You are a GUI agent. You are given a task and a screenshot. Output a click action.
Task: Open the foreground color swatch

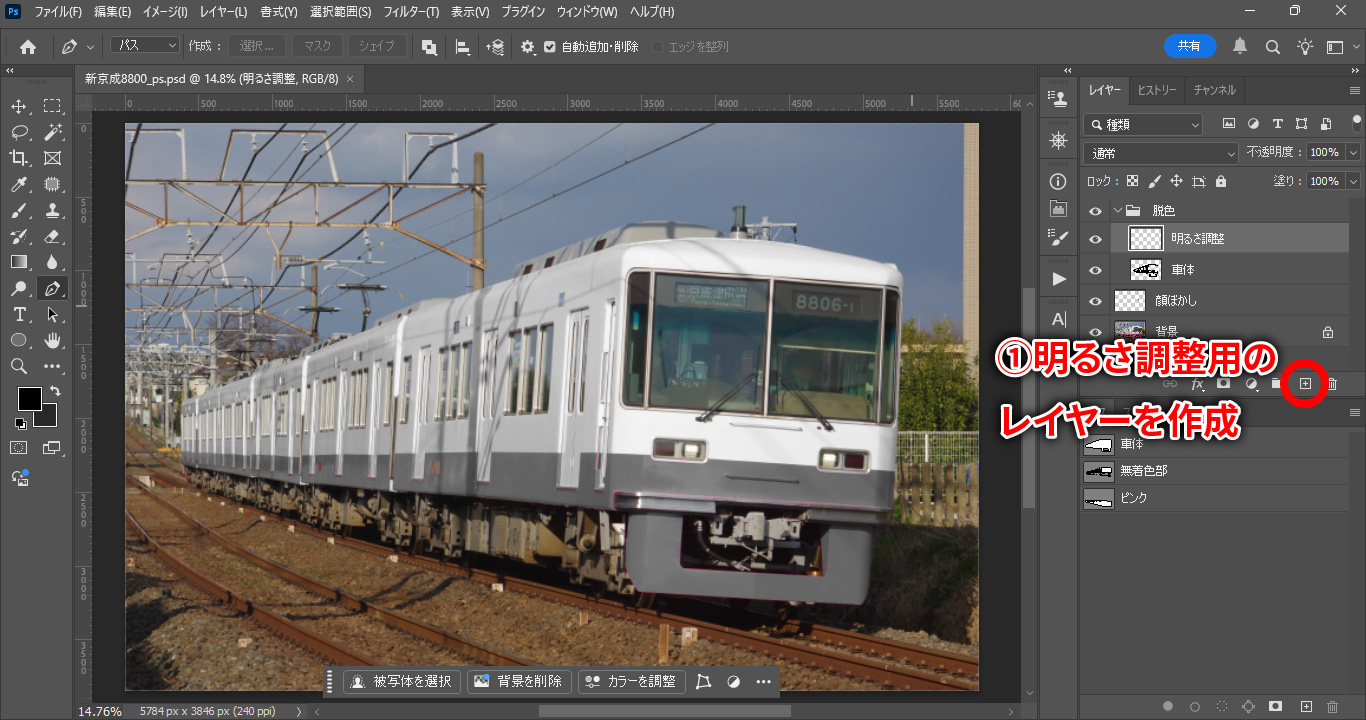29,398
